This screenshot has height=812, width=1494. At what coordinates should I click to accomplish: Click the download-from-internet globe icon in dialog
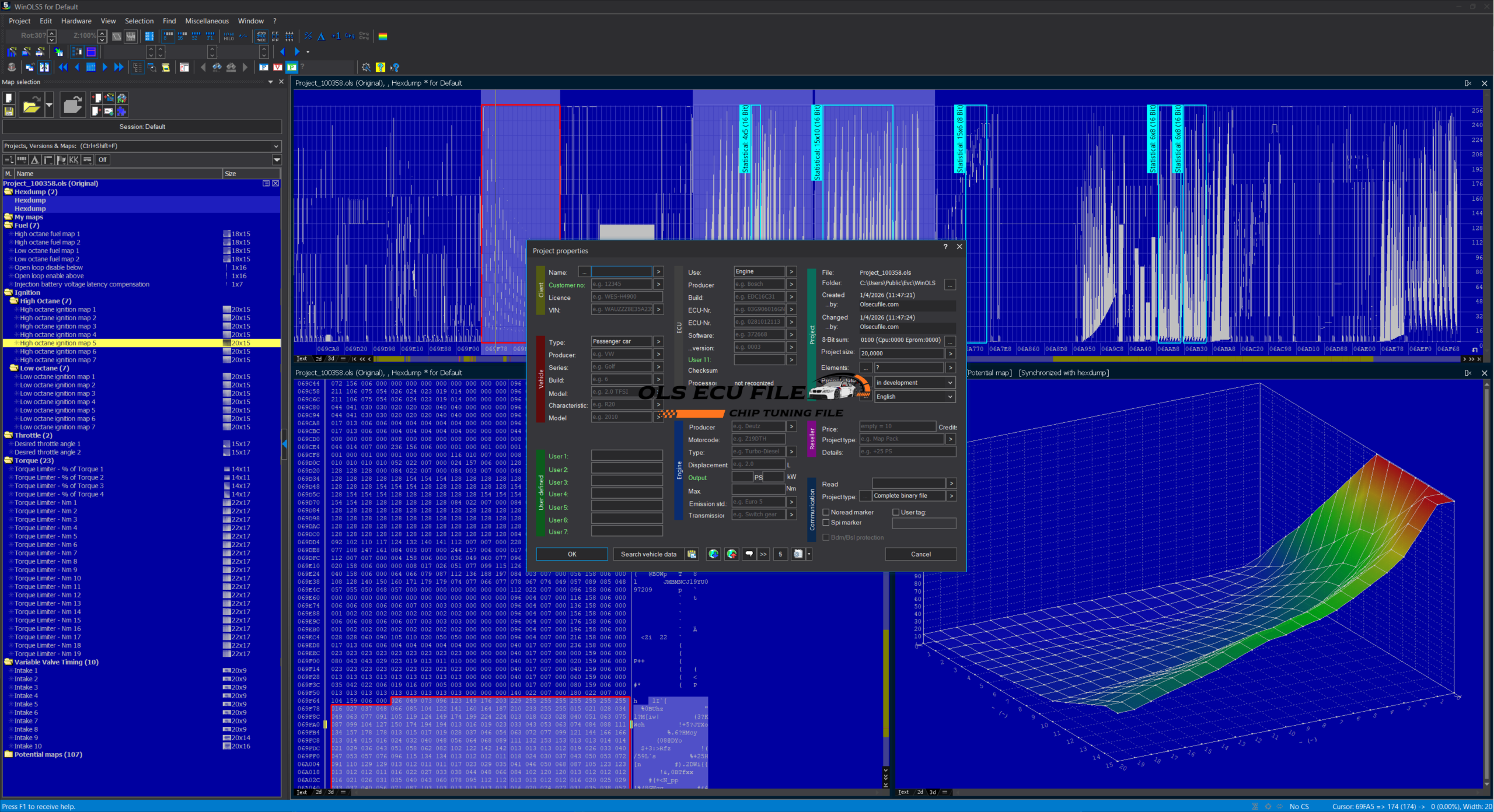(713, 554)
